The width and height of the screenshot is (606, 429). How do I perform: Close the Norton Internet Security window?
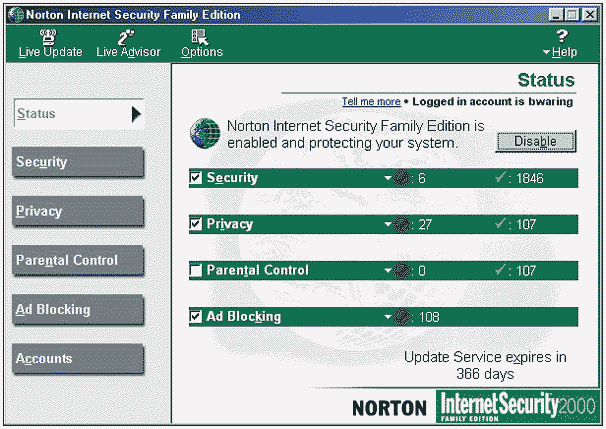coord(590,15)
